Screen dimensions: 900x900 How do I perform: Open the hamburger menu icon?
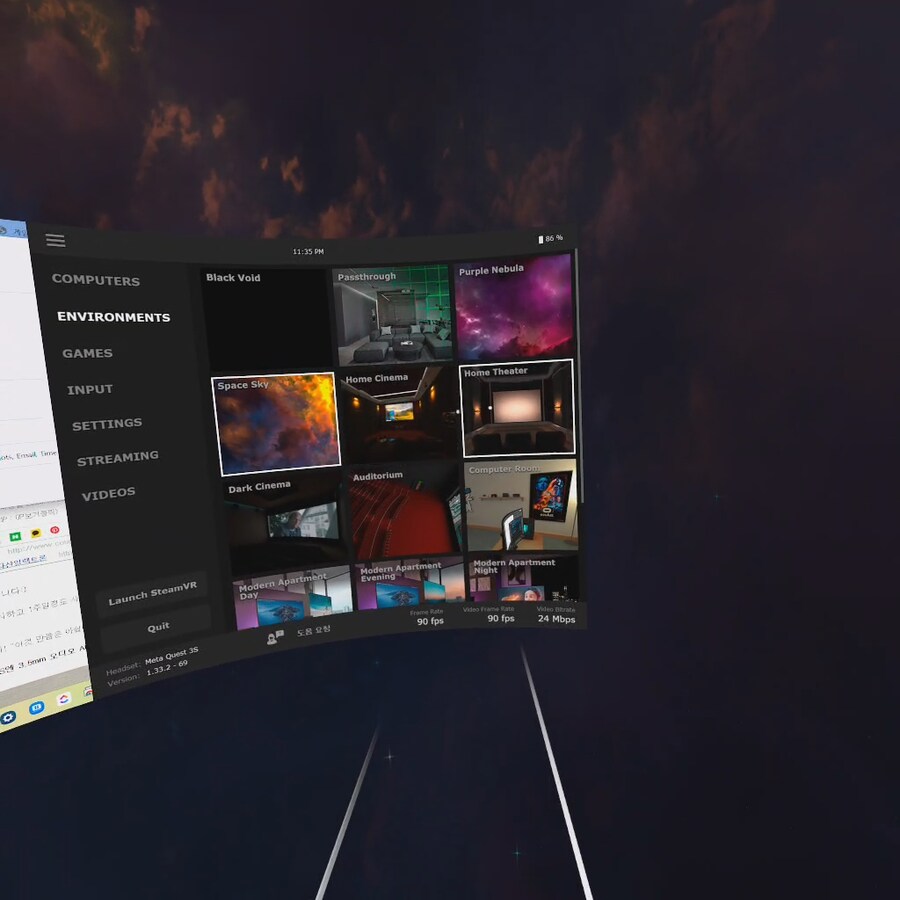tap(55, 240)
